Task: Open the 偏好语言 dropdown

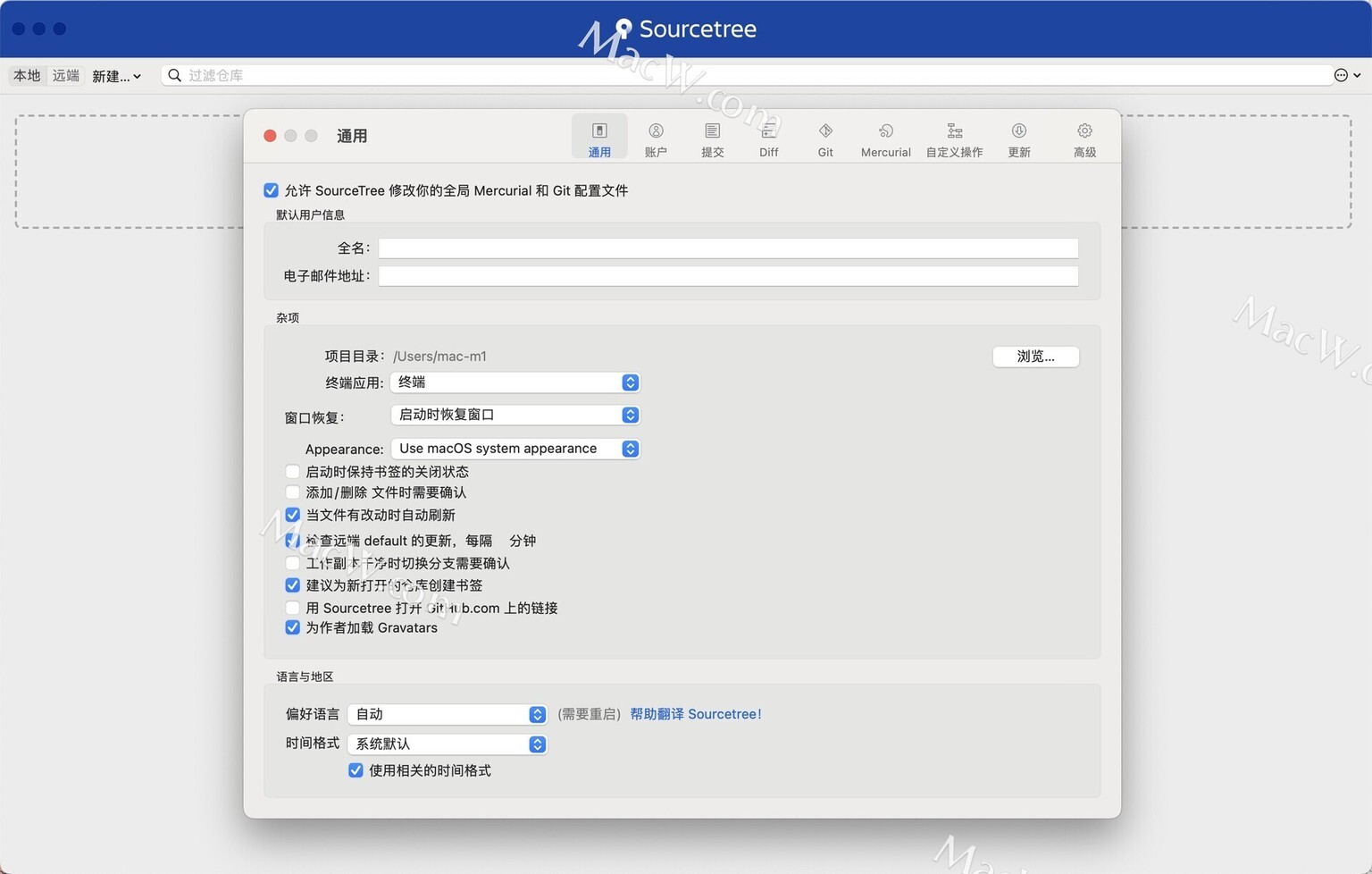Action: click(x=447, y=714)
